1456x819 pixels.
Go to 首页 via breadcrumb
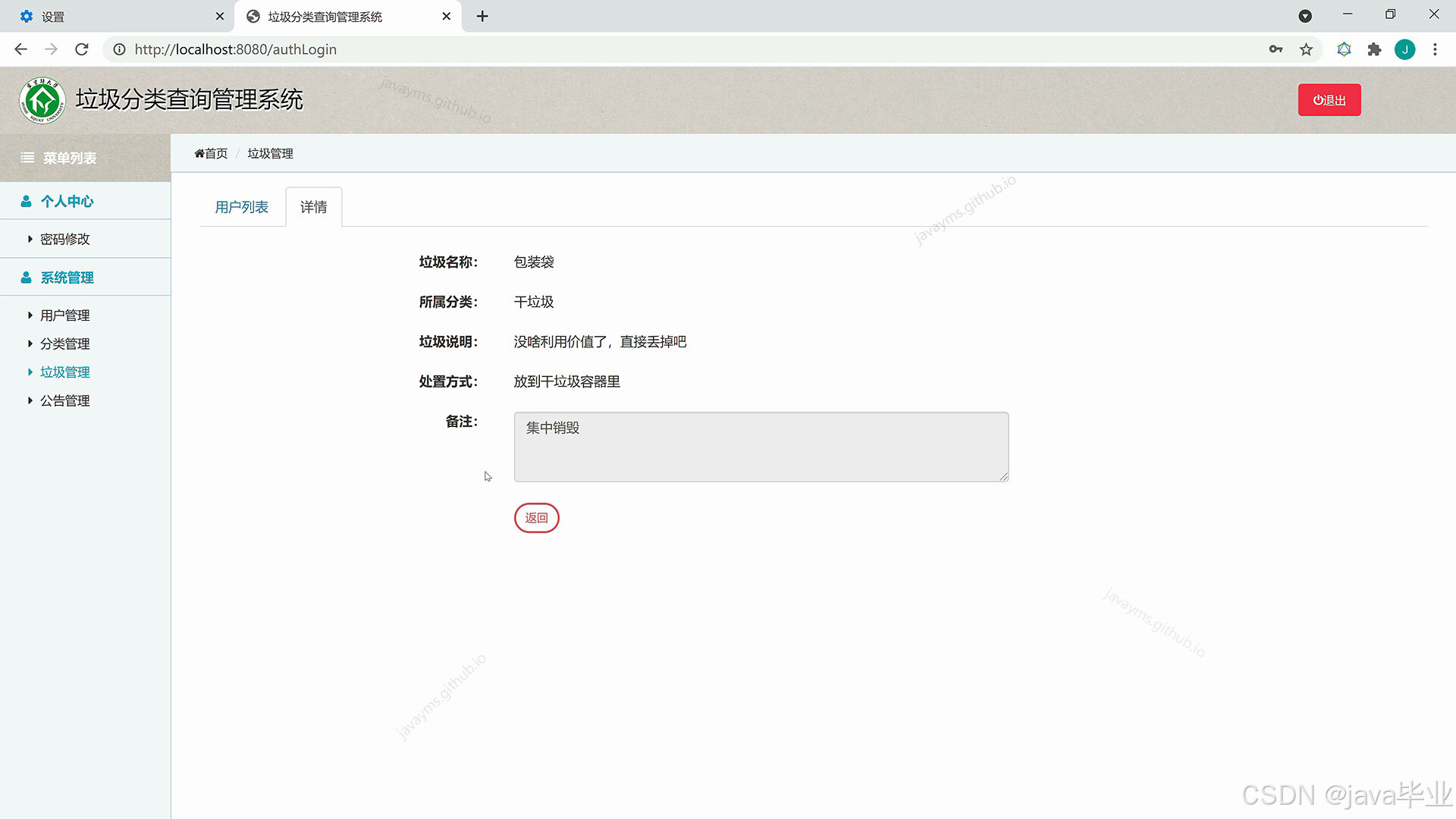216,153
